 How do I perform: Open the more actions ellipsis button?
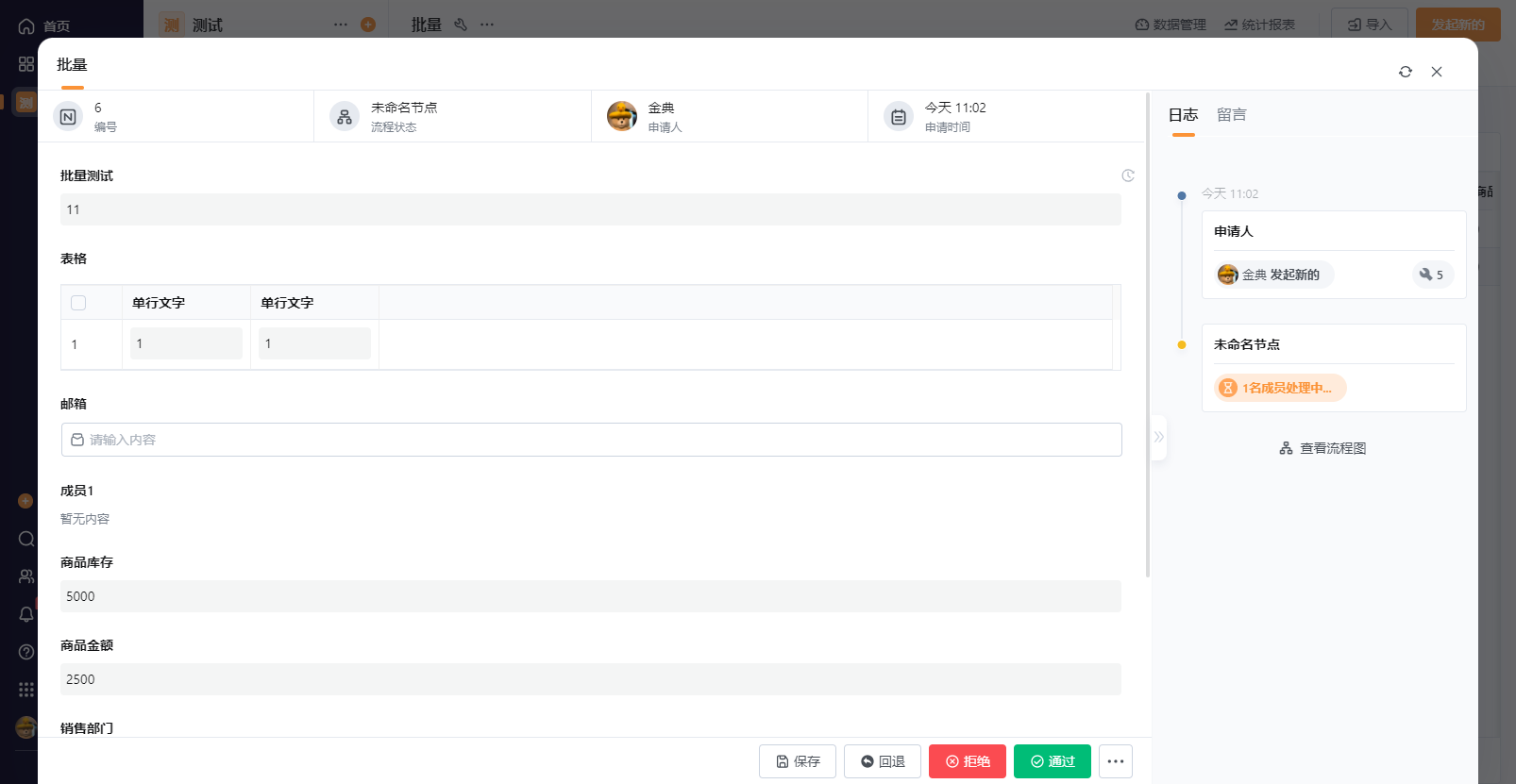click(1116, 761)
